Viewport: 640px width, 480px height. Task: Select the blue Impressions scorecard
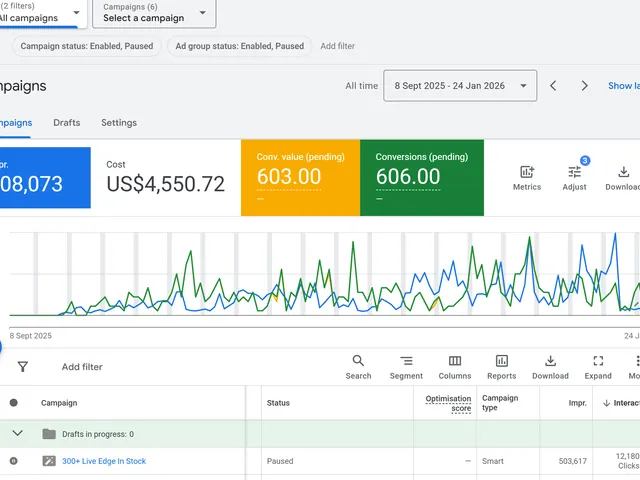click(45, 178)
